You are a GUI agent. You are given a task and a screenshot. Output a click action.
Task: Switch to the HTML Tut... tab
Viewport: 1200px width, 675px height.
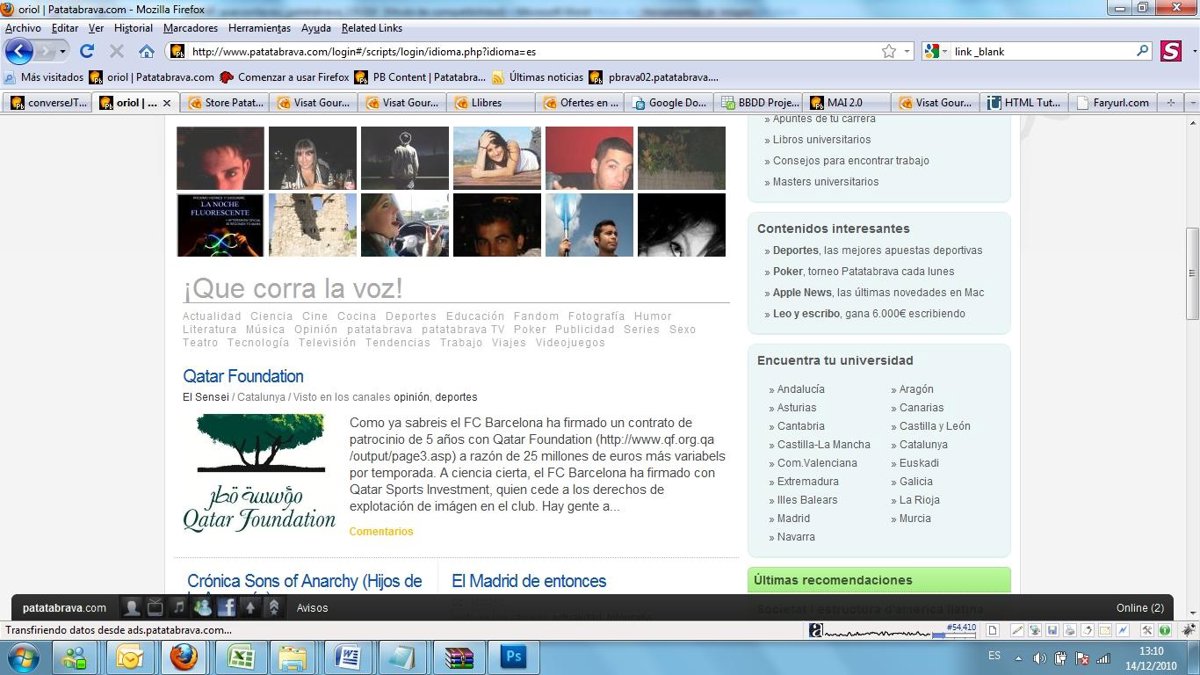1023,102
